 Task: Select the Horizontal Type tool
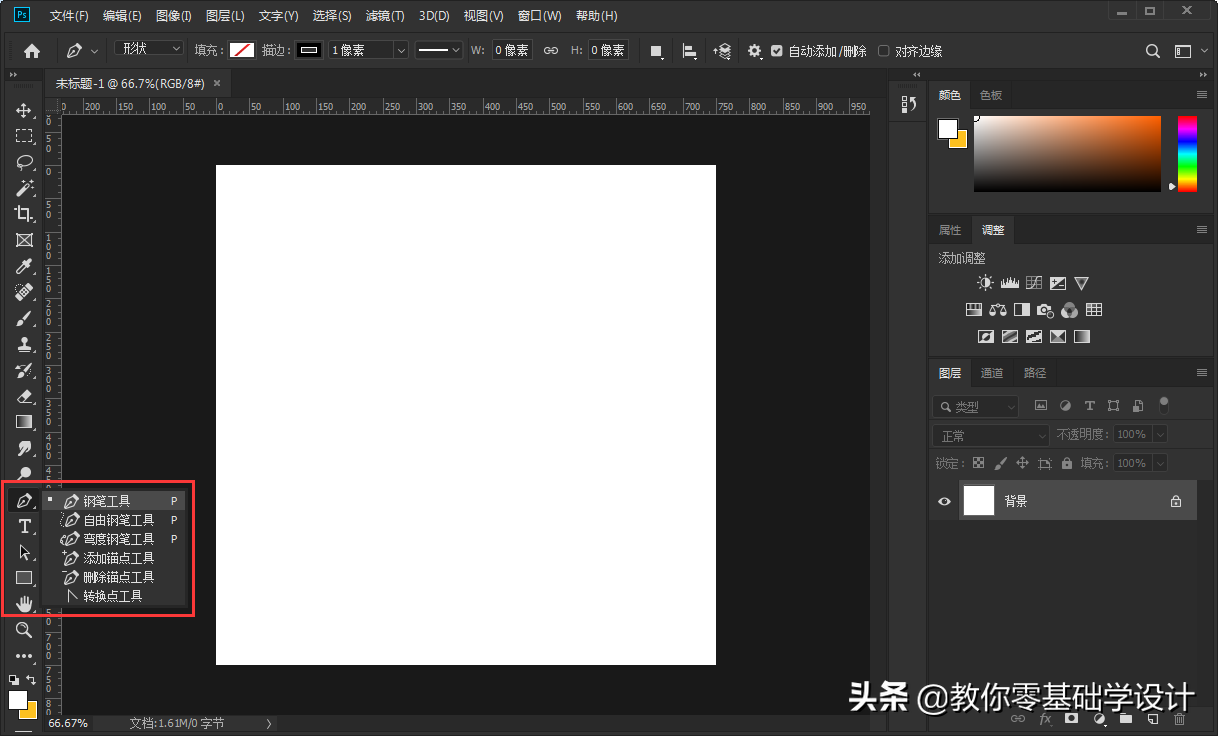[x=24, y=526]
